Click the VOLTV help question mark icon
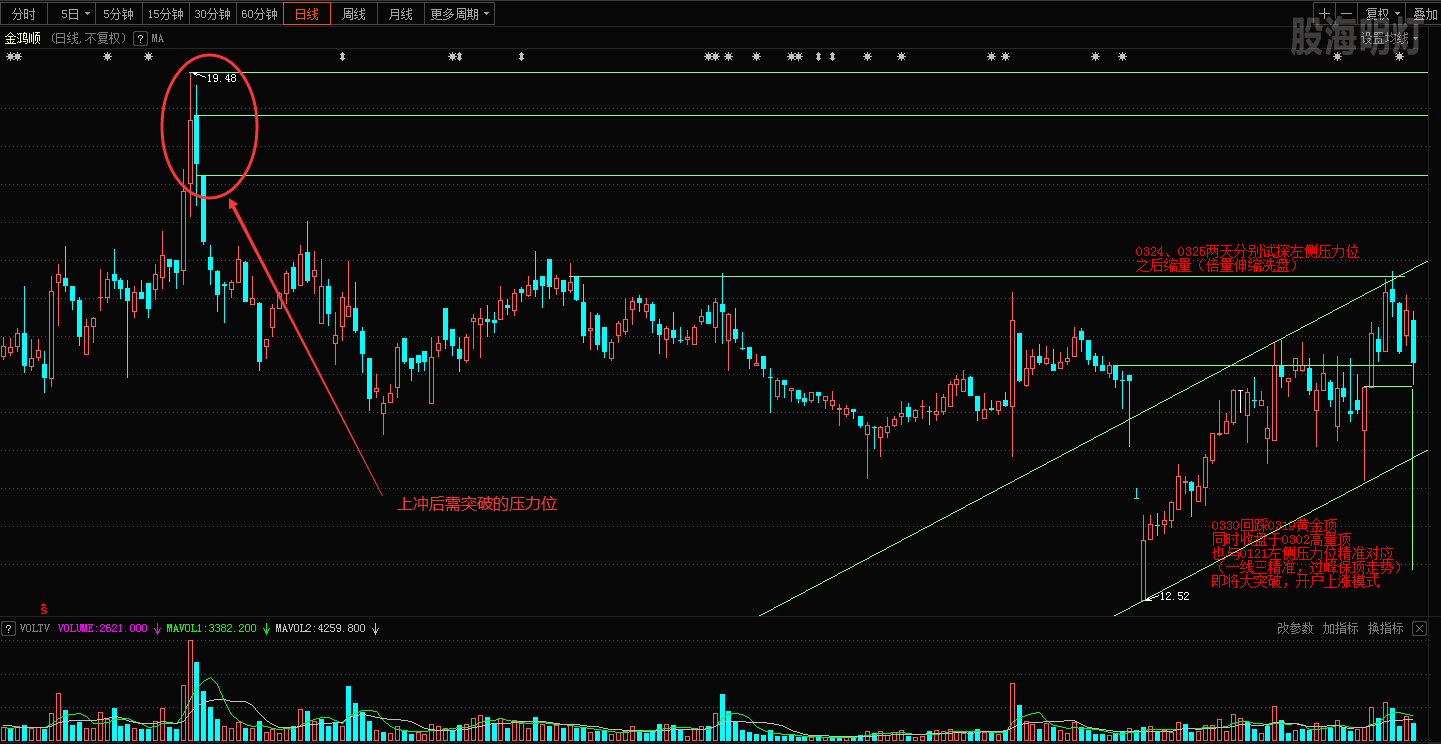The height and width of the screenshot is (744, 1441). tap(9, 629)
